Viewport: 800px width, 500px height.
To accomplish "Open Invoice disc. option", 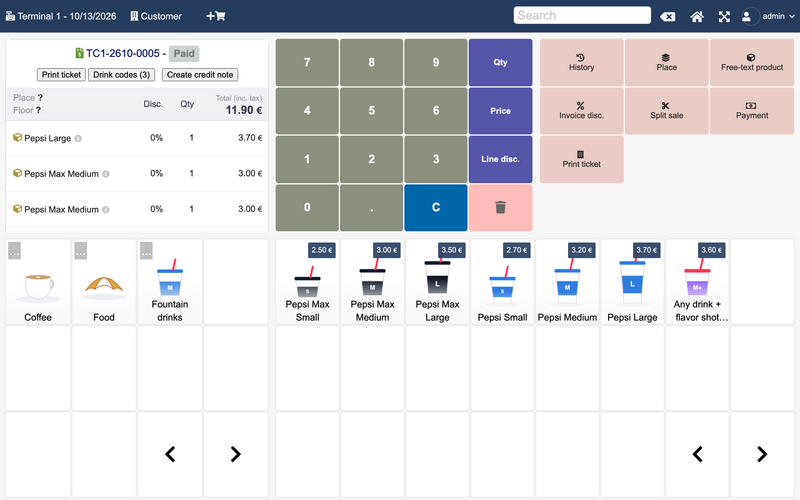I will point(582,110).
